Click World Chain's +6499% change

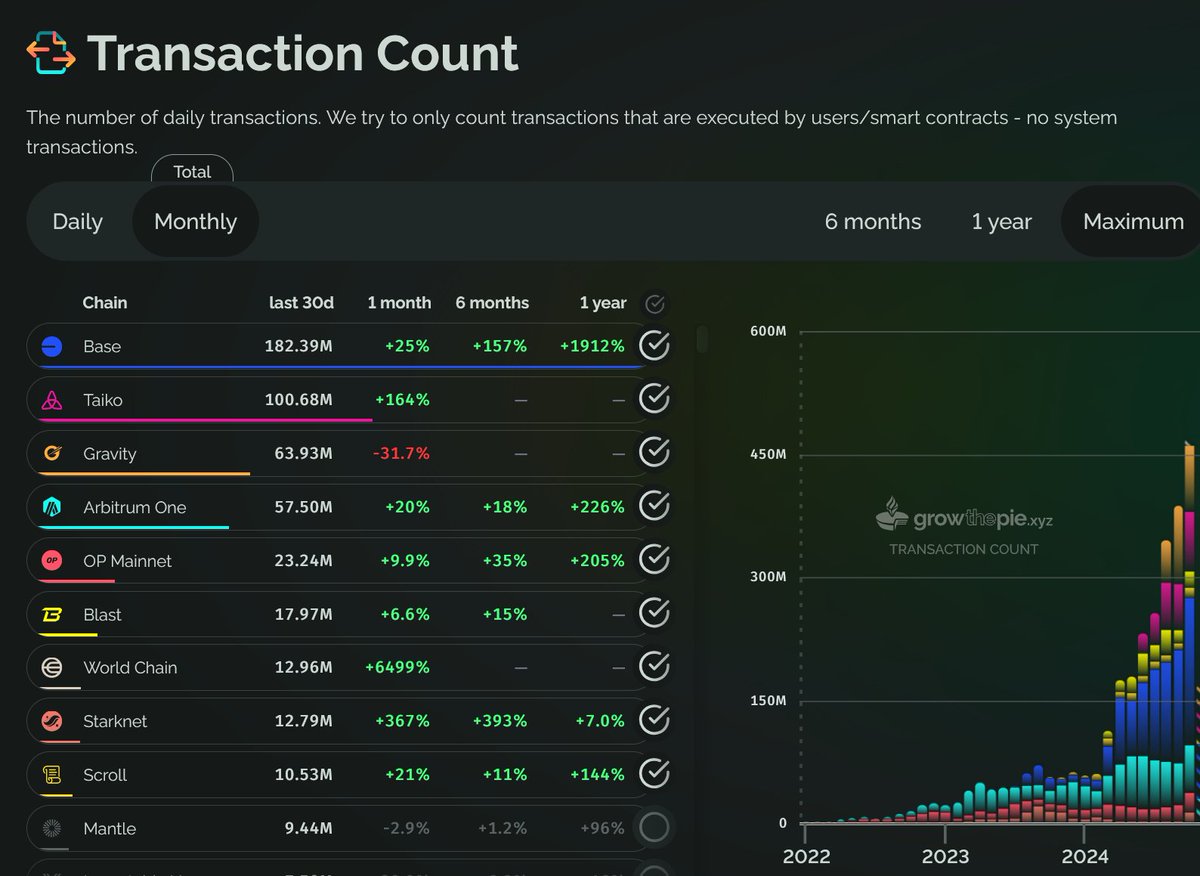pyautogui.click(x=397, y=667)
